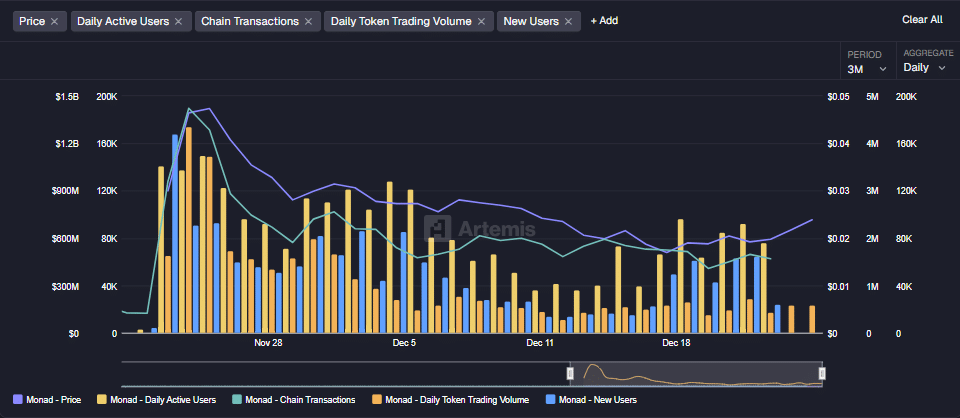960x418 pixels.
Task: Click the mini timeline navigator preview
Action: (x=695, y=374)
